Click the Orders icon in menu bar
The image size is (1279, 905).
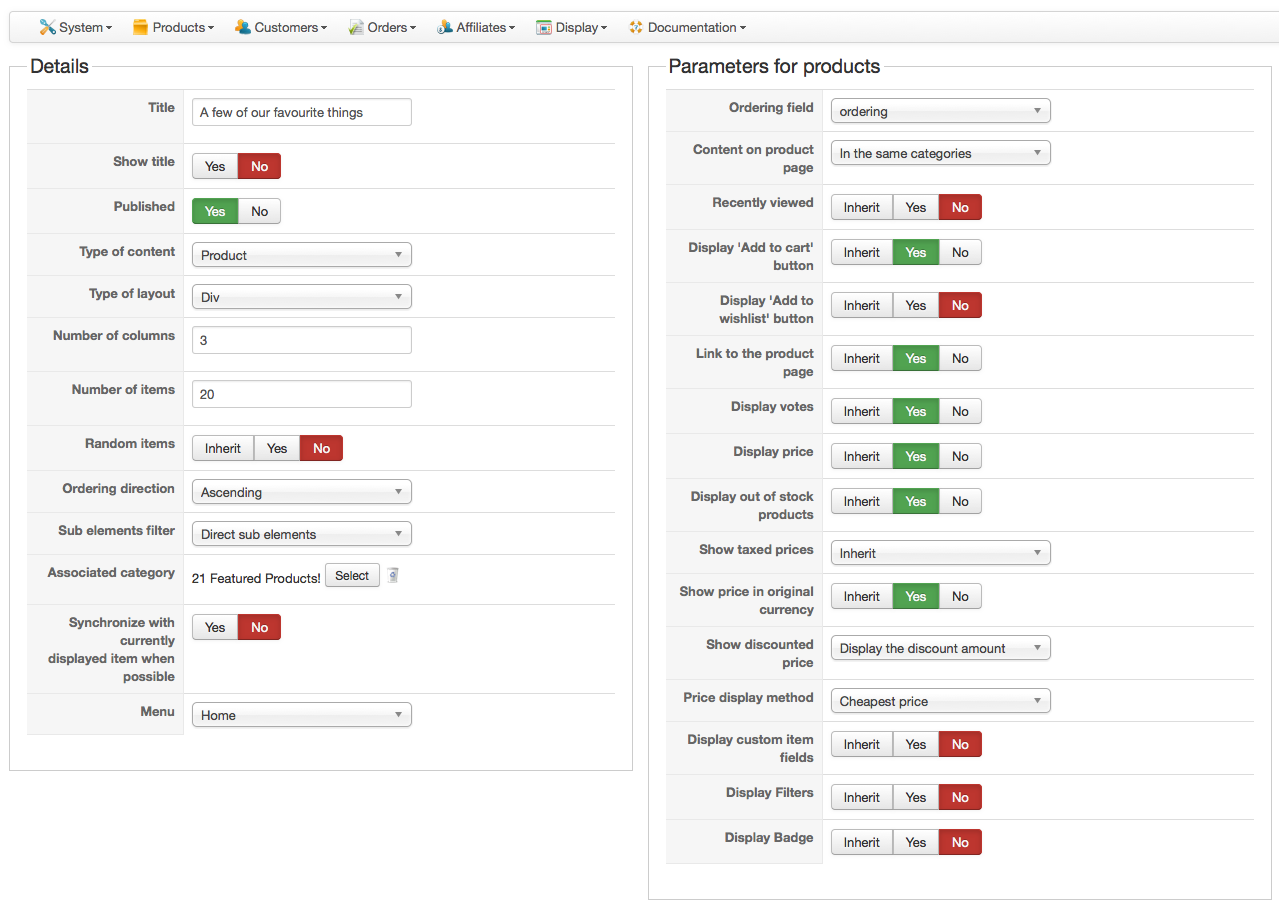tap(356, 27)
